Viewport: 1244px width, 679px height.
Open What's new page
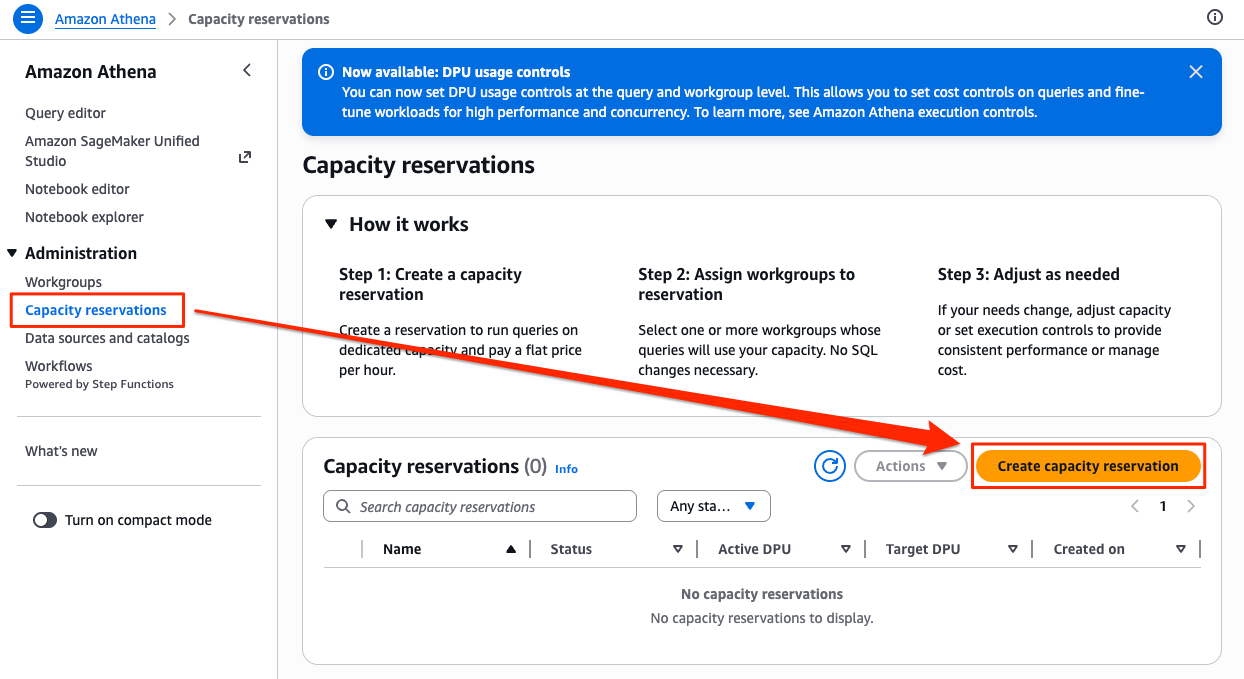(x=61, y=451)
